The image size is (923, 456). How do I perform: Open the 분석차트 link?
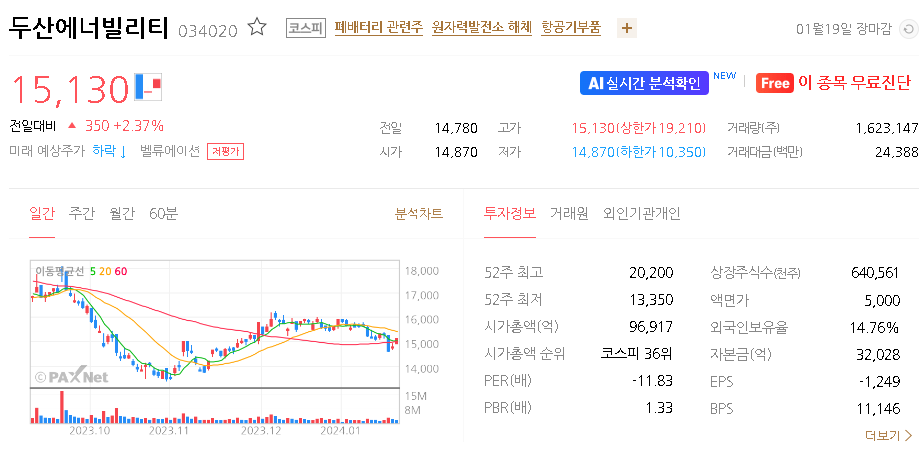(419, 214)
